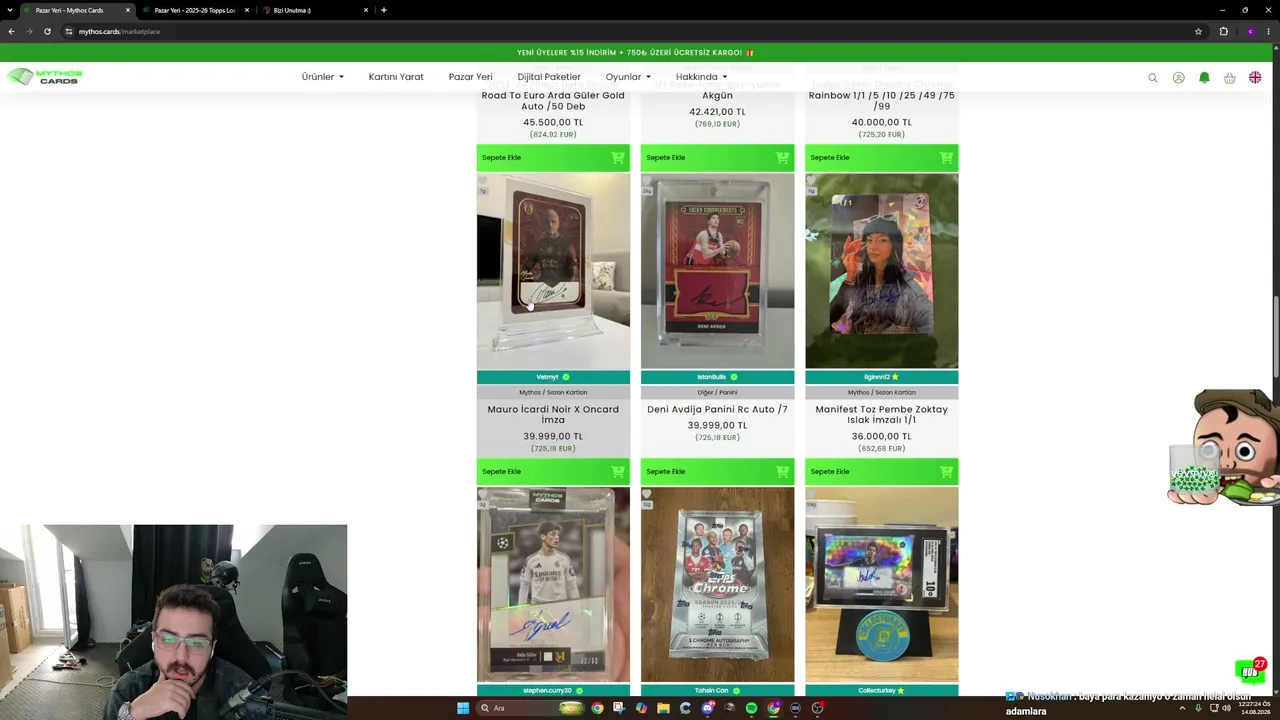Switch language via the UK flag
The width and height of the screenshot is (1280, 720).
click(x=1255, y=77)
